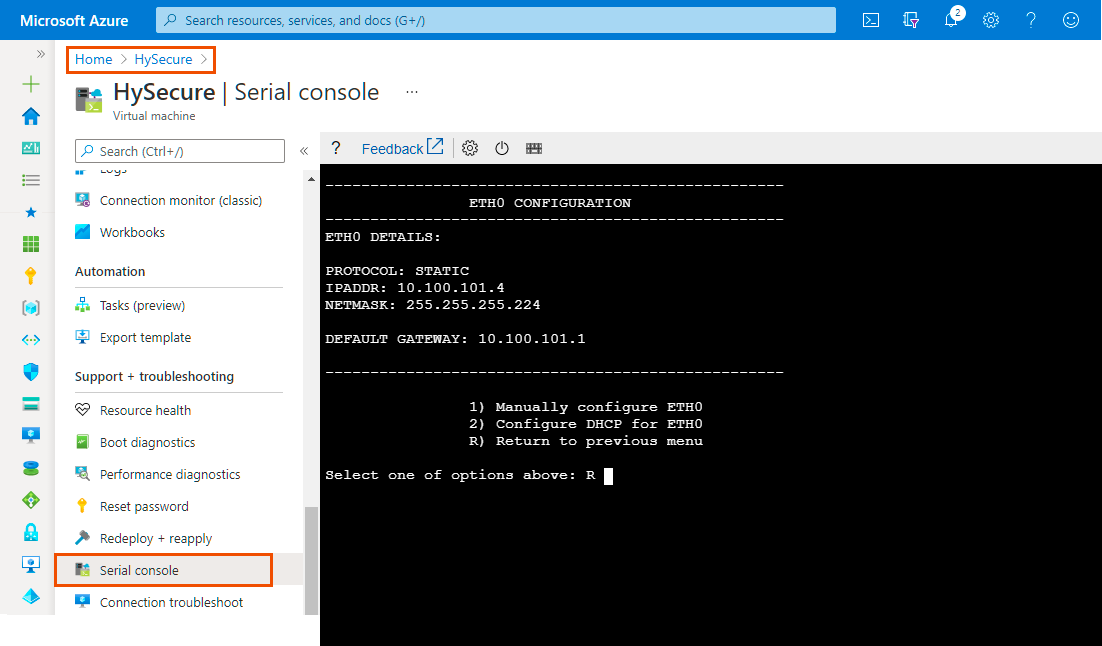The width and height of the screenshot is (1102, 646).
Task: Open Favorites star icon in sidebar
Action: point(31,212)
